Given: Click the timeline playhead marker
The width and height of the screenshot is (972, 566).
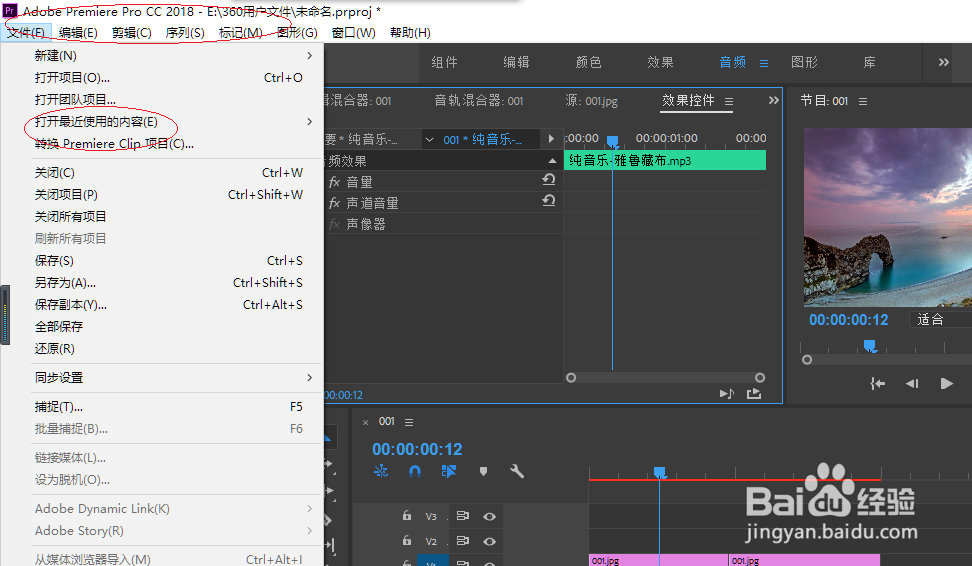Looking at the screenshot, I should pos(660,473).
